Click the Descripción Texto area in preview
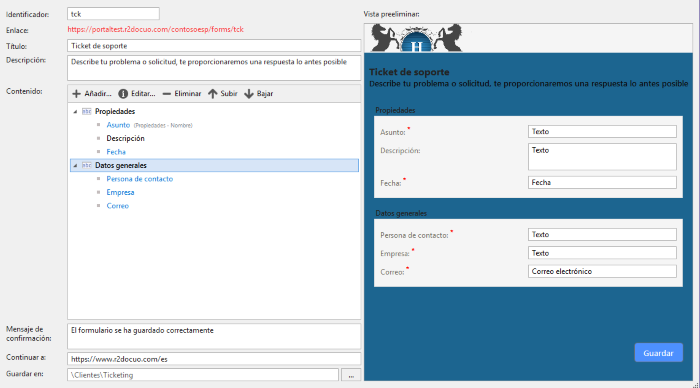This screenshot has height=388, width=700. tap(602, 157)
